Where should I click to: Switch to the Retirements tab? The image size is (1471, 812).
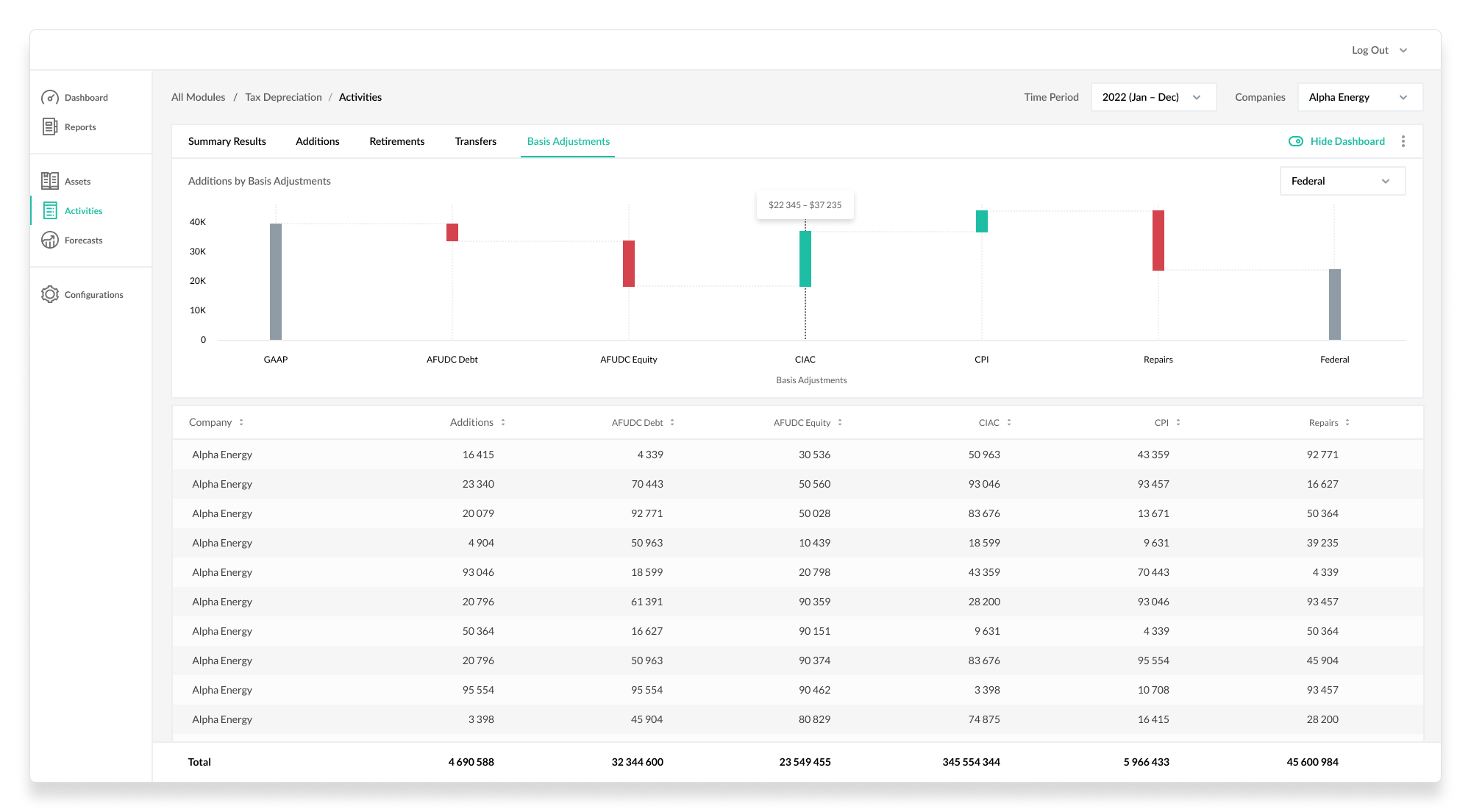396,141
